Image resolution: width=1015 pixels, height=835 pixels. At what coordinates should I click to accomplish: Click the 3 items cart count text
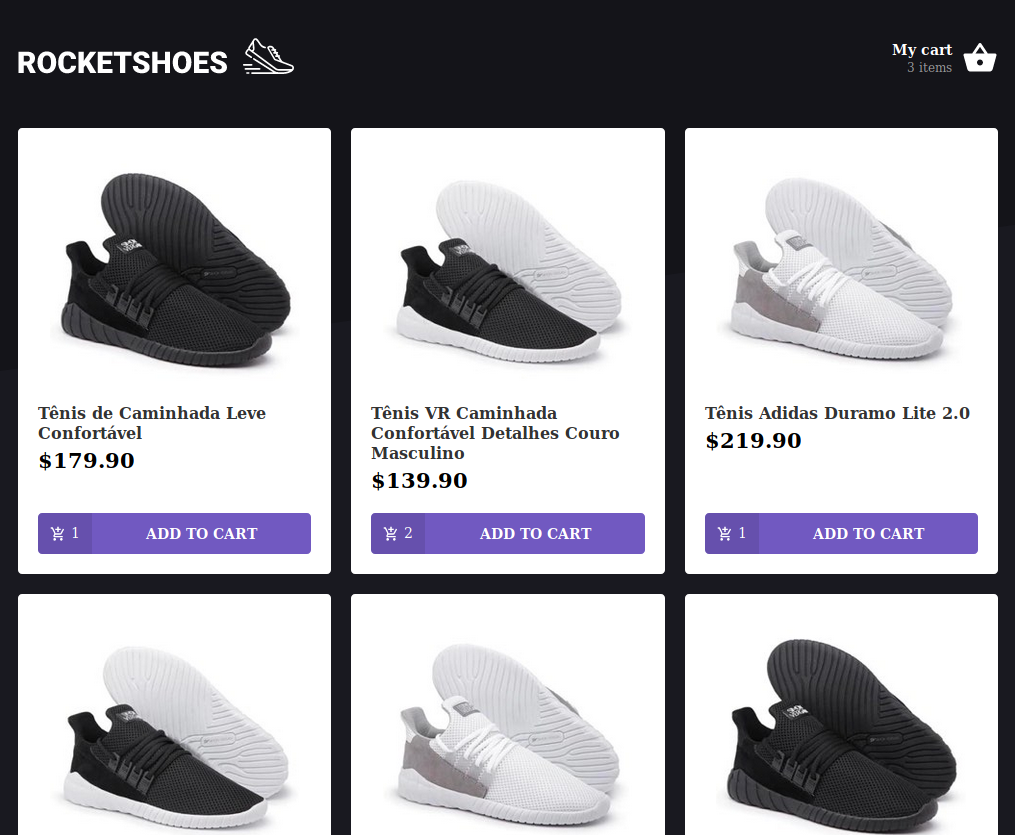929,68
